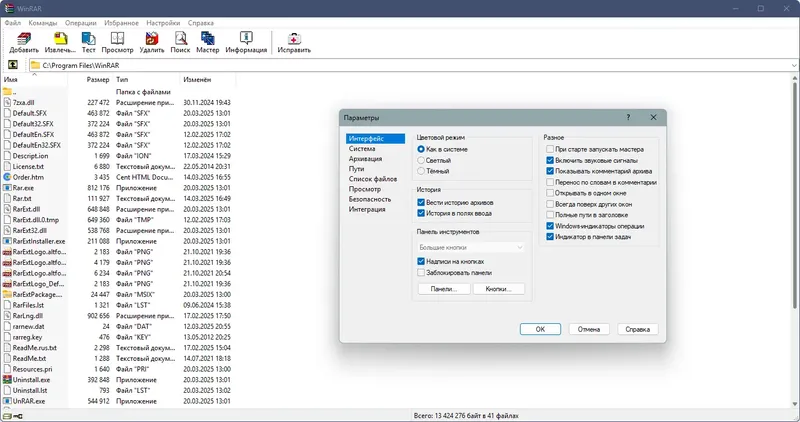
Task: Select the License.txt file row
Action: 117,166
